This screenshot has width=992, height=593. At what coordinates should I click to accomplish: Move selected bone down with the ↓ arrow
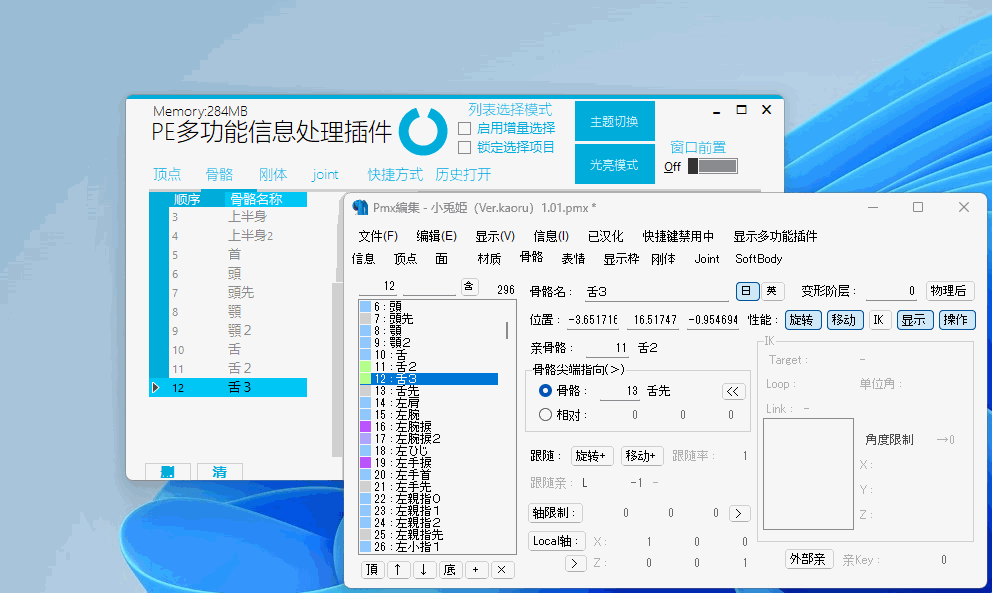click(424, 569)
